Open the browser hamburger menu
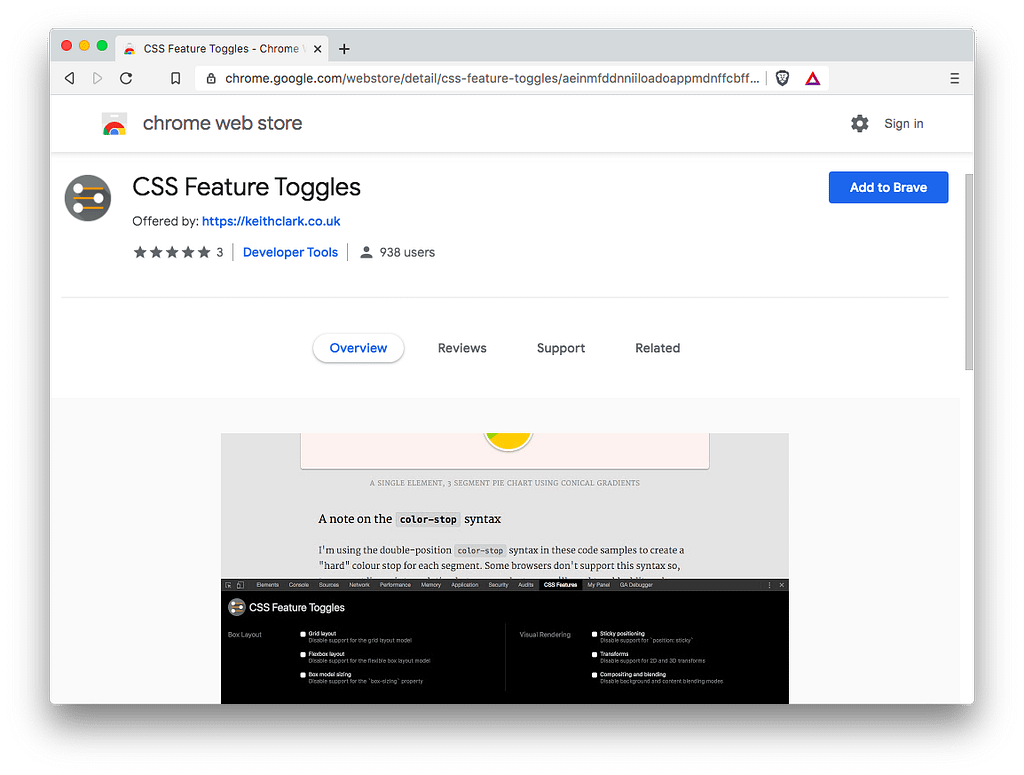Image resolution: width=1024 pixels, height=775 pixels. coord(954,77)
